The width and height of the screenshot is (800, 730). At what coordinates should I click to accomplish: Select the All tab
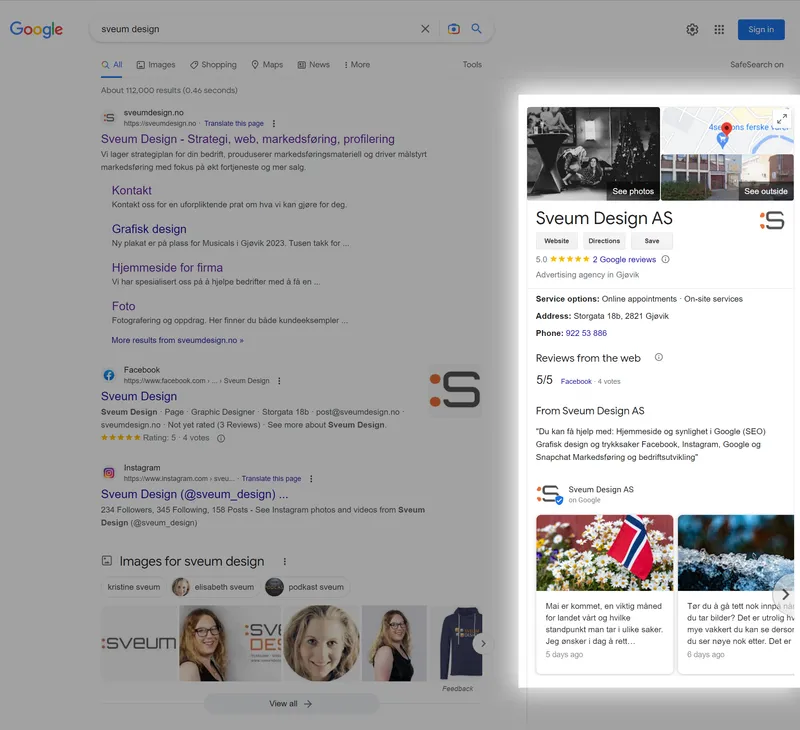112,65
